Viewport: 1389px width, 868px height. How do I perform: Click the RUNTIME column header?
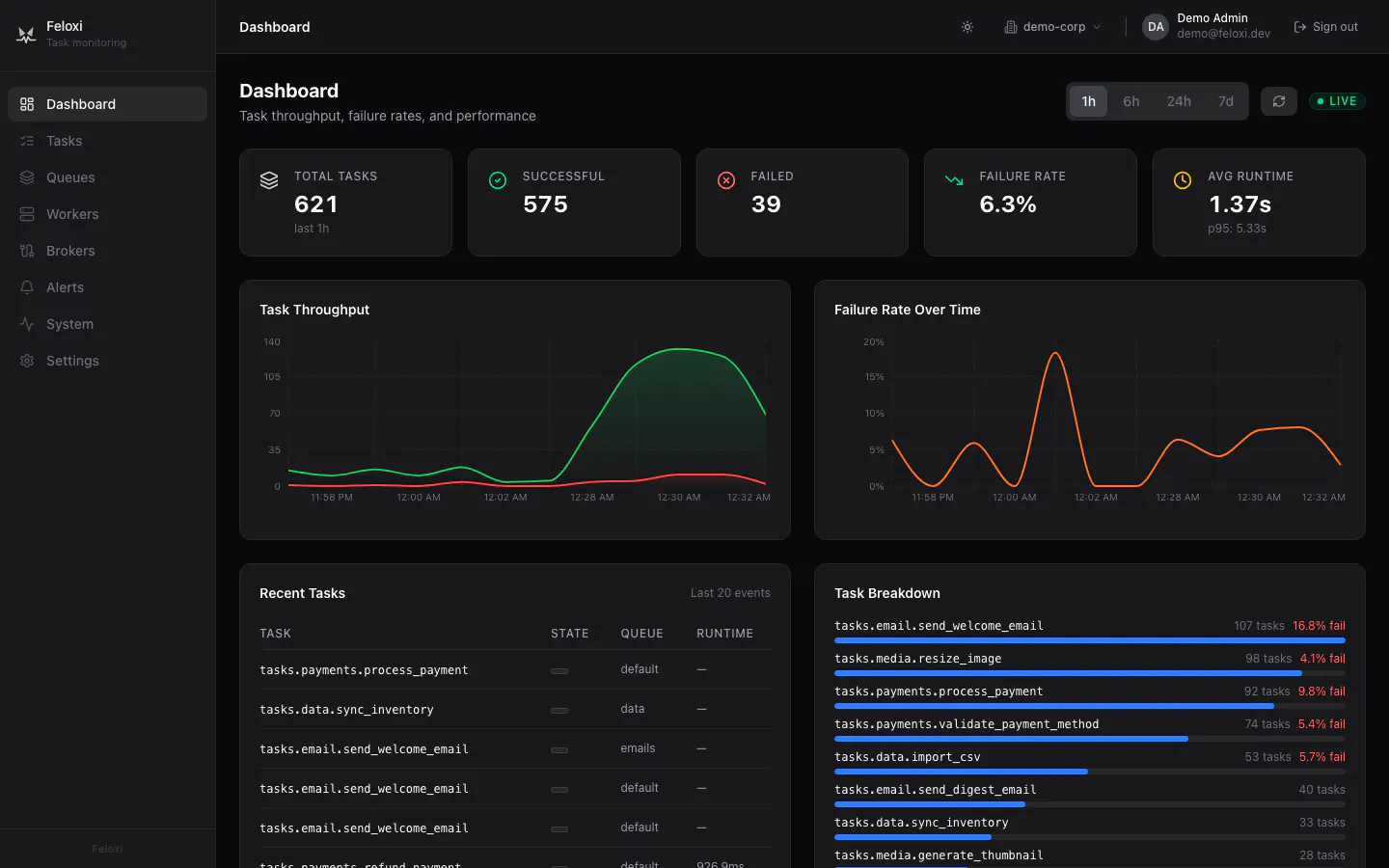tap(725, 634)
